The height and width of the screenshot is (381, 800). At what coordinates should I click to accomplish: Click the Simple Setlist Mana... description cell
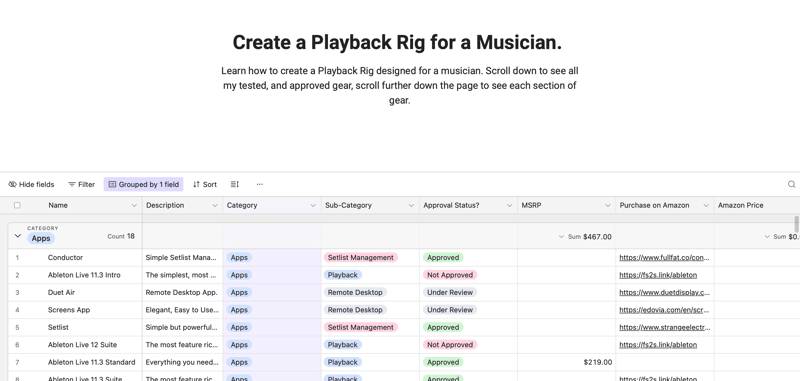(182, 258)
